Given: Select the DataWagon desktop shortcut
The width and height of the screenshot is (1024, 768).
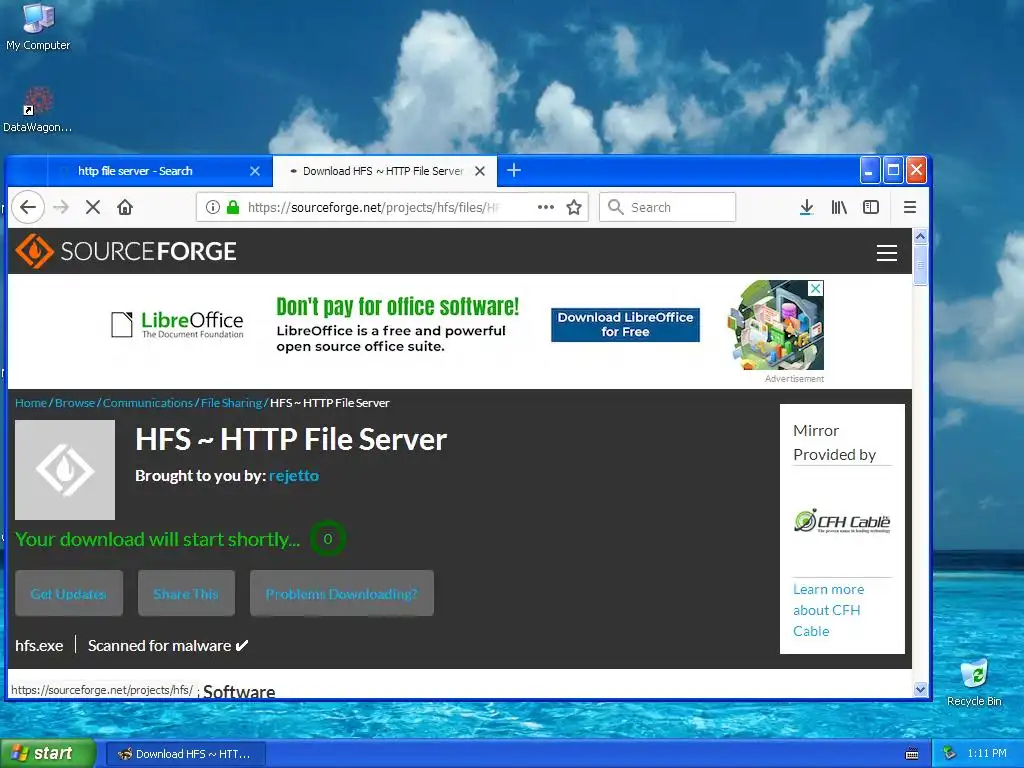Looking at the screenshot, I should [x=37, y=110].
